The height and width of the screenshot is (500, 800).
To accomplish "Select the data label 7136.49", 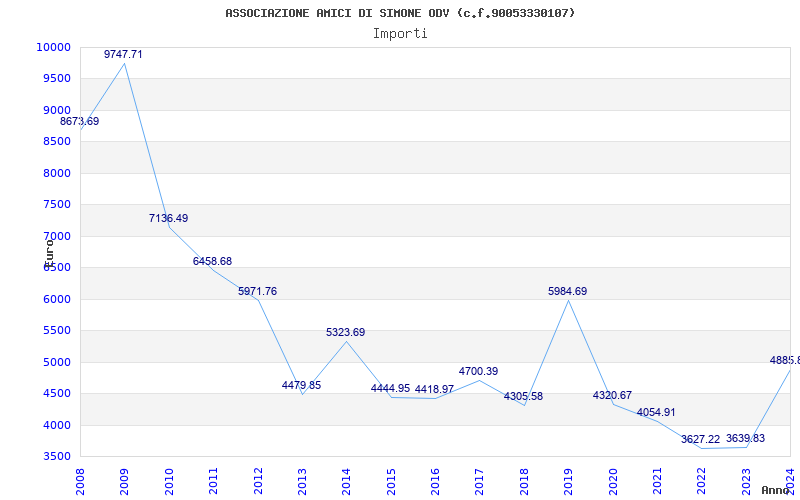I will (x=168, y=218).
